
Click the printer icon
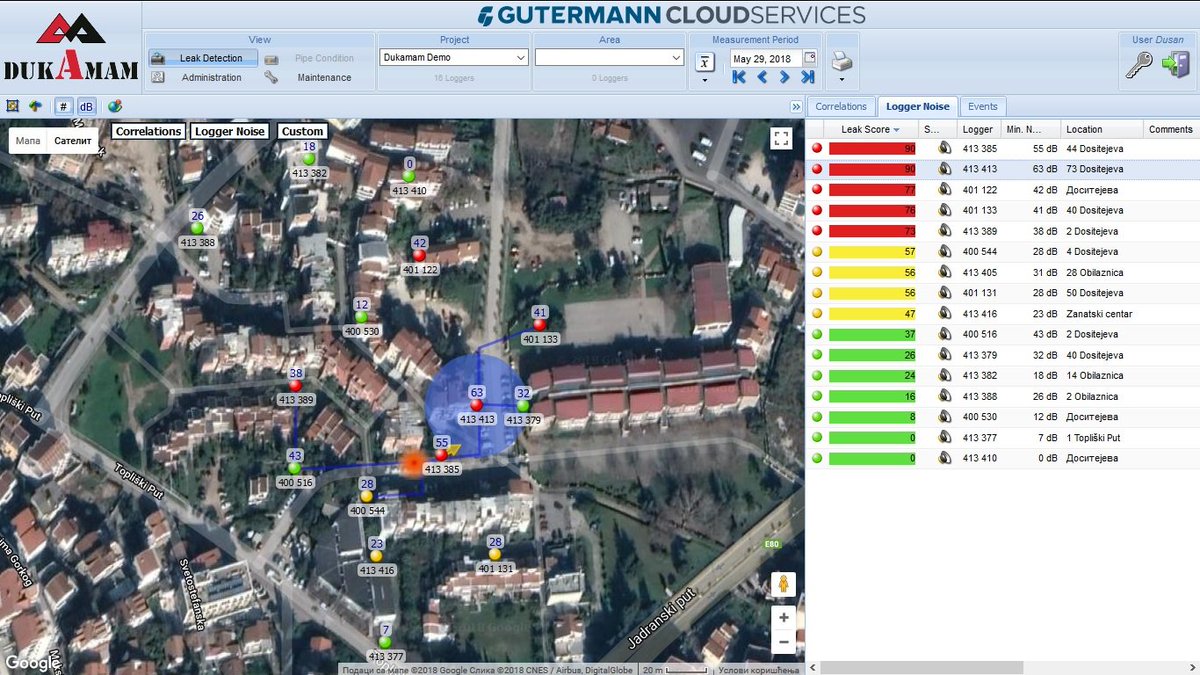pyautogui.click(x=842, y=61)
